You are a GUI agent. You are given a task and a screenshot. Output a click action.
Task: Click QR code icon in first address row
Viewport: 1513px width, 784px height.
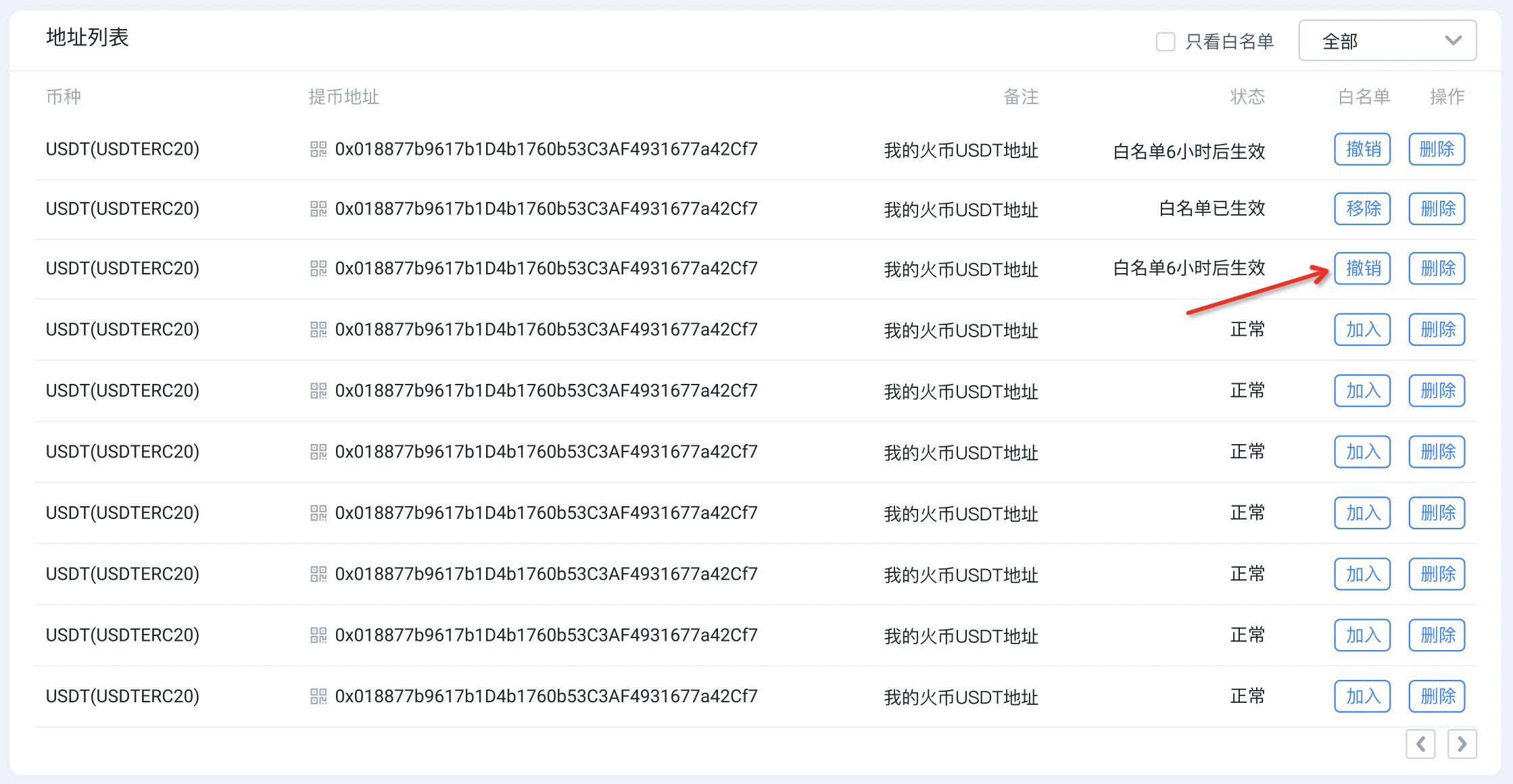(318, 149)
